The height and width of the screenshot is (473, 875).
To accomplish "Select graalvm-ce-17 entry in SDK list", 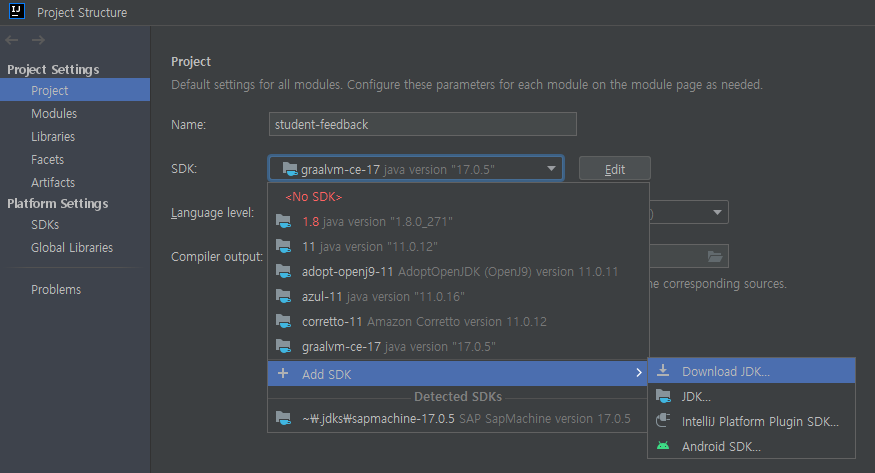I will [x=458, y=346].
